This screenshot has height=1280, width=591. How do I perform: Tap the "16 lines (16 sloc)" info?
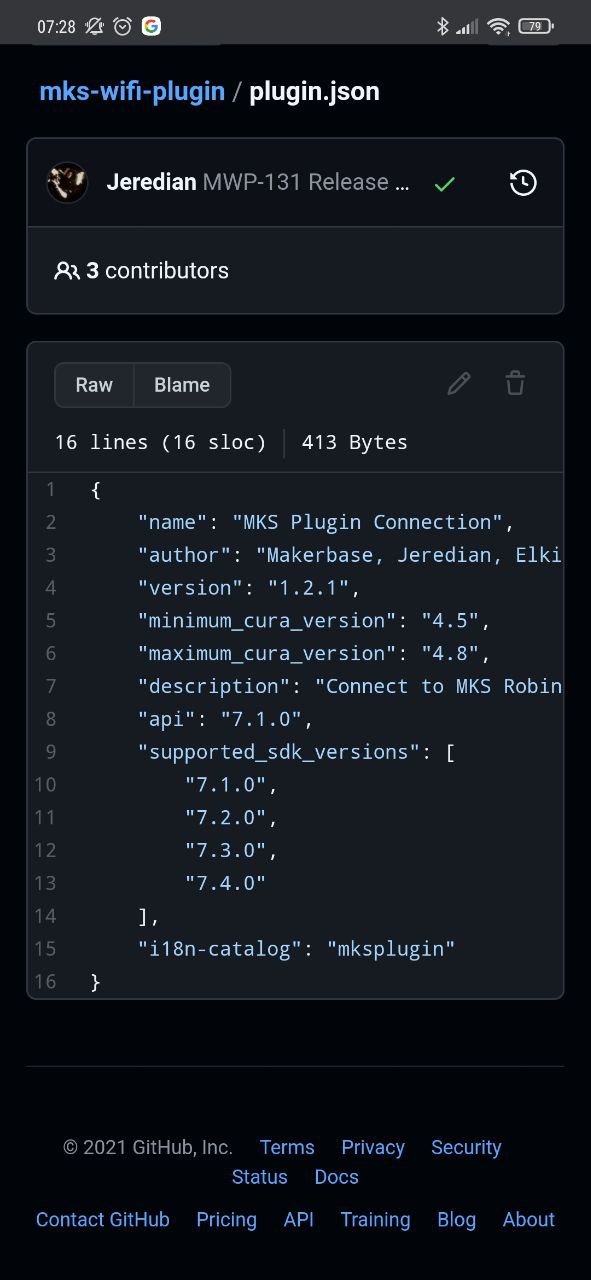click(161, 442)
